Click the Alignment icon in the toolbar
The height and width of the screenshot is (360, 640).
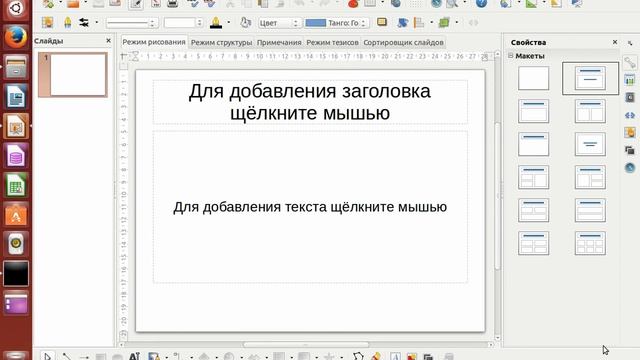(x=419, y=22)
